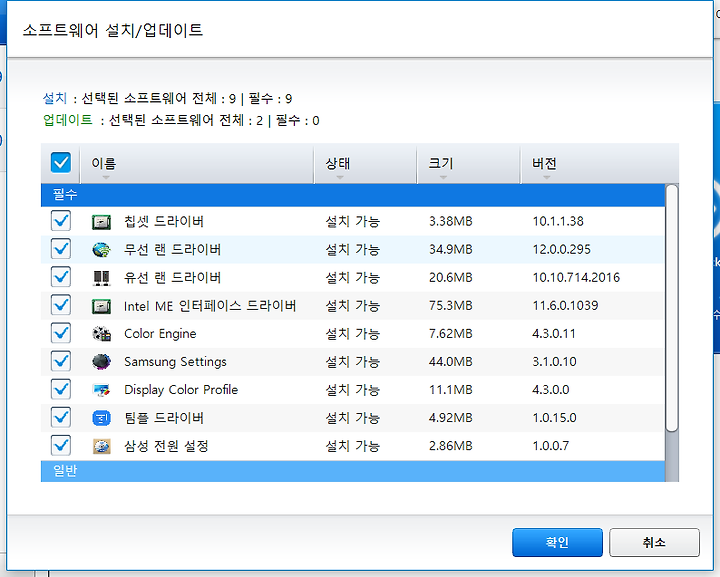Click size value 11.1MB
Image resolution: width=720 pixels, height=577 pixels.
(x=450, y=389)
